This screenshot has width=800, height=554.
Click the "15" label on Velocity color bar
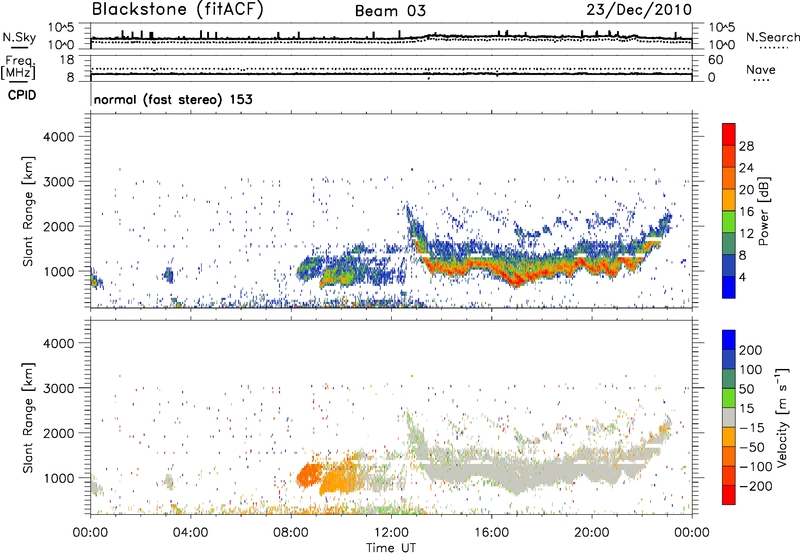746,408
